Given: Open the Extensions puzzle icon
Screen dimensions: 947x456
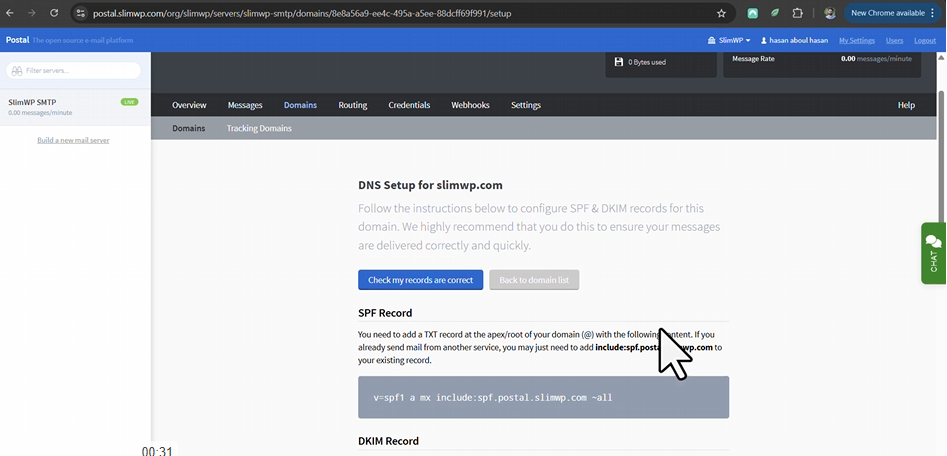Looking at the screenshot, I should tap(797, 13).
